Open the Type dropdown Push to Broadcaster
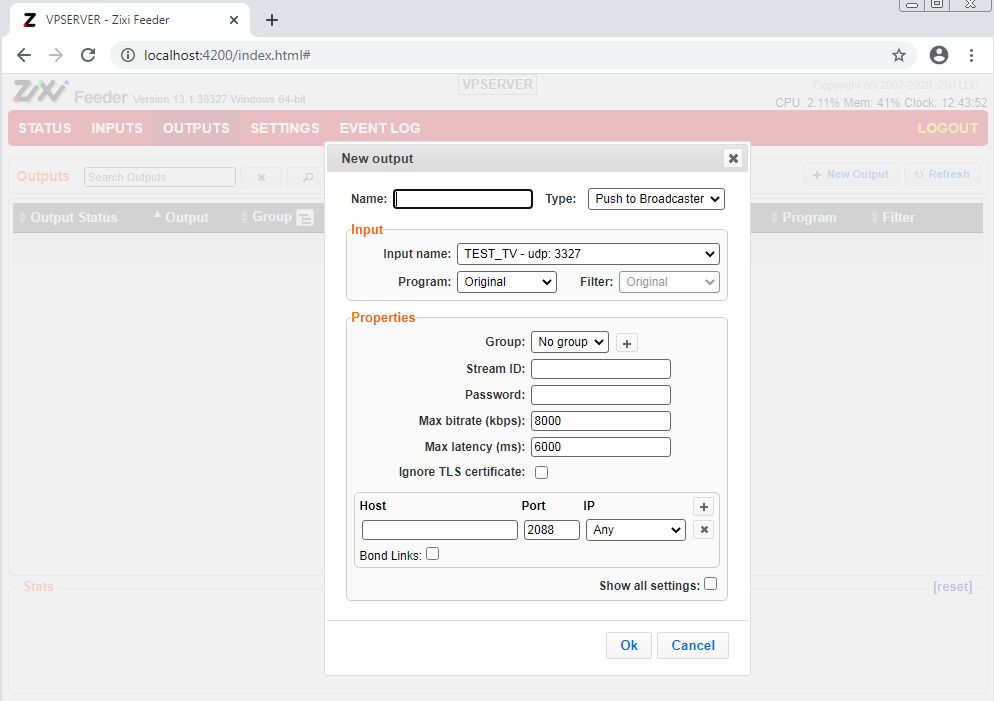Screen dimensions: 994x701 pyautogui.click(x=655, y=199)
